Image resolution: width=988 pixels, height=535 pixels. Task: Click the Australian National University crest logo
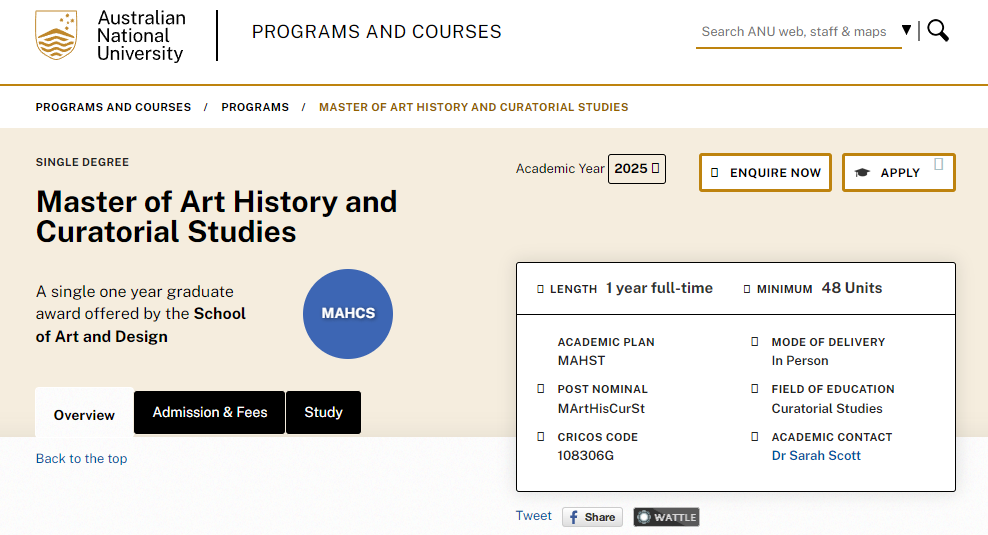(x=56, y=36)
